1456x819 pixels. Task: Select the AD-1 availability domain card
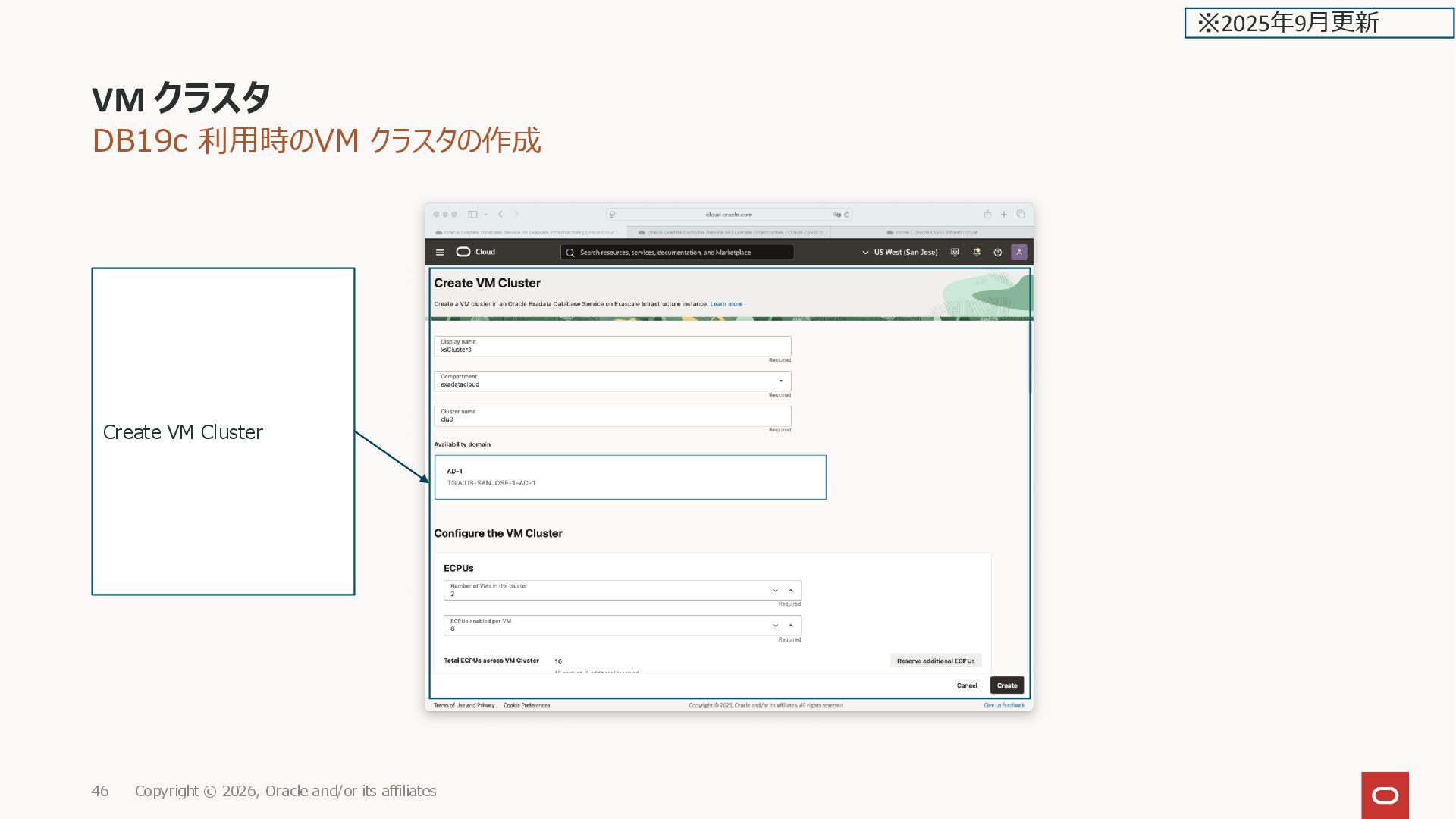pos(629,477)
